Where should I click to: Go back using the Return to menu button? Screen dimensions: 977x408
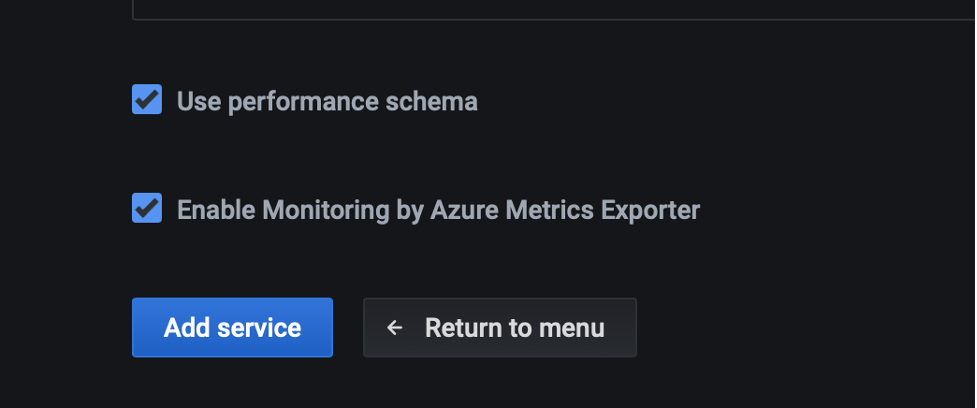pyautogui.click(x=500, y=328)
